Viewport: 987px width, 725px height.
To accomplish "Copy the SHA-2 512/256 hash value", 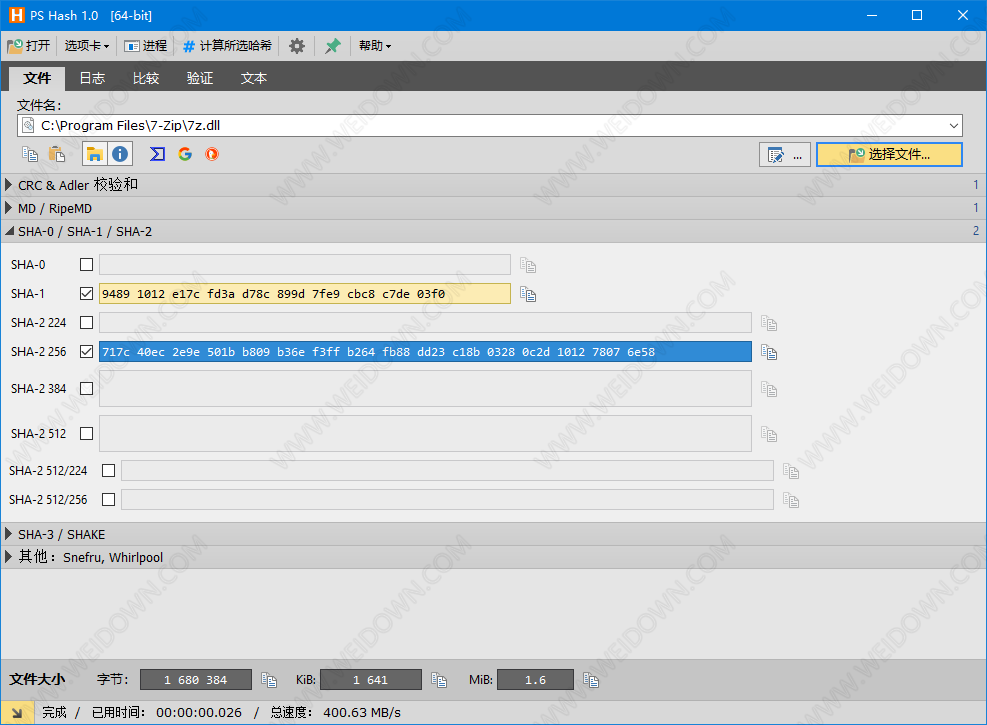I will [791, 500].
